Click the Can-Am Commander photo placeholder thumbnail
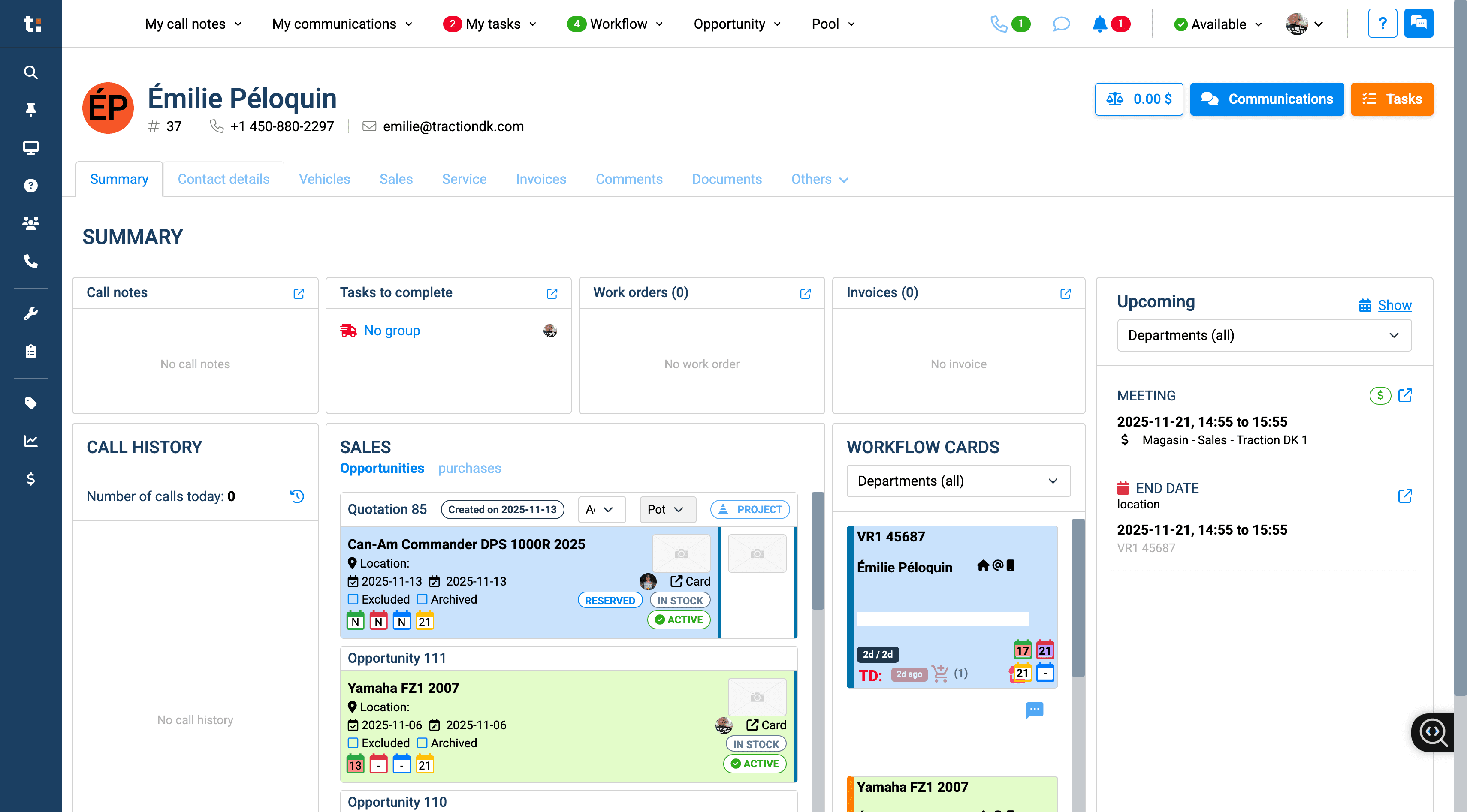Screen dimensions: 1467x812 681,553
